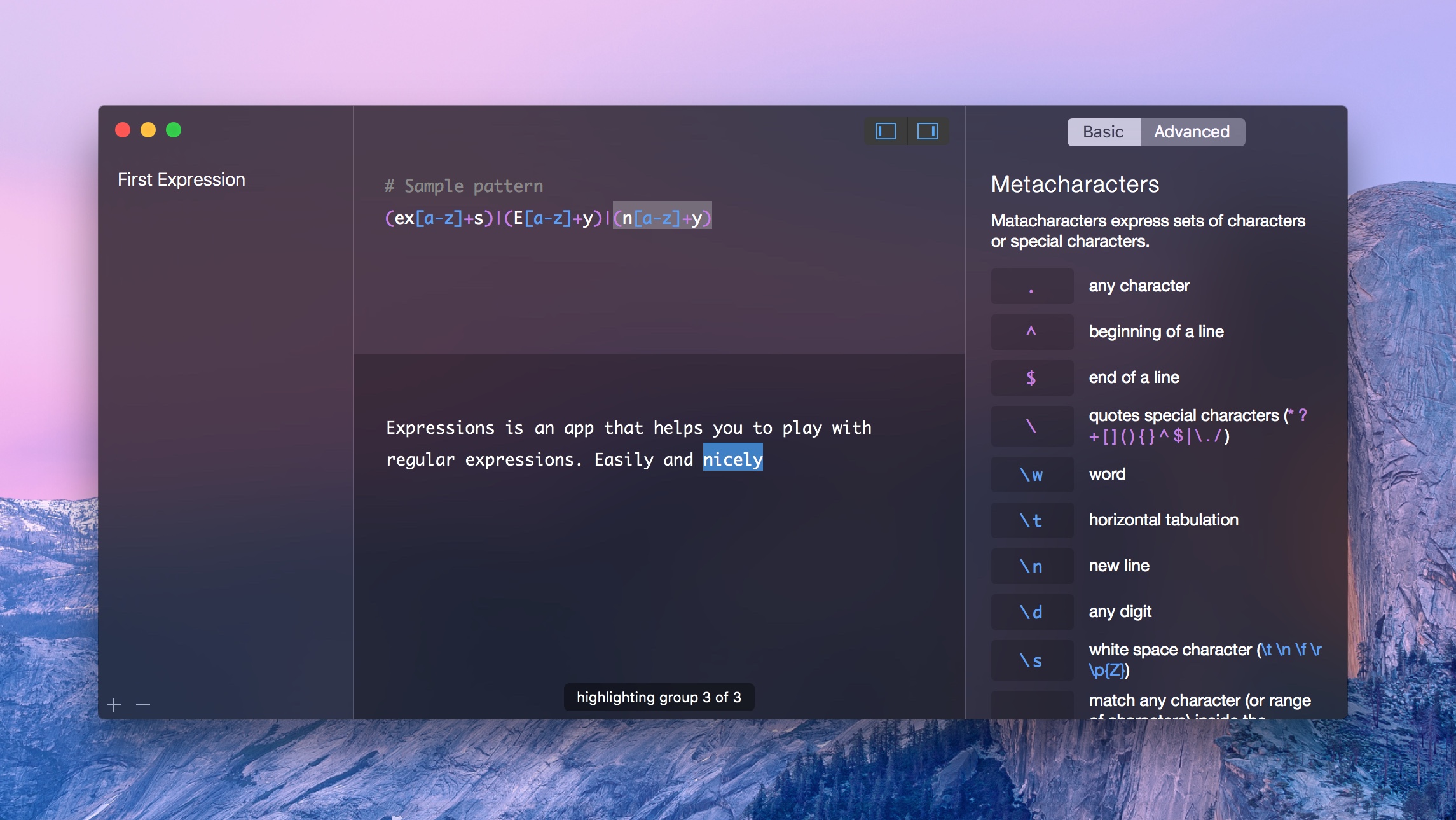Click the \s white space tile
The width and height of the screenshot is (1456, 820).
(1031, 660)
